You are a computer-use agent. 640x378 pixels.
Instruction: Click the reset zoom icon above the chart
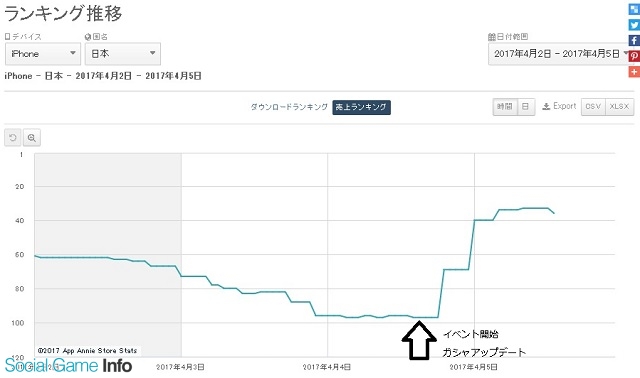13,138
